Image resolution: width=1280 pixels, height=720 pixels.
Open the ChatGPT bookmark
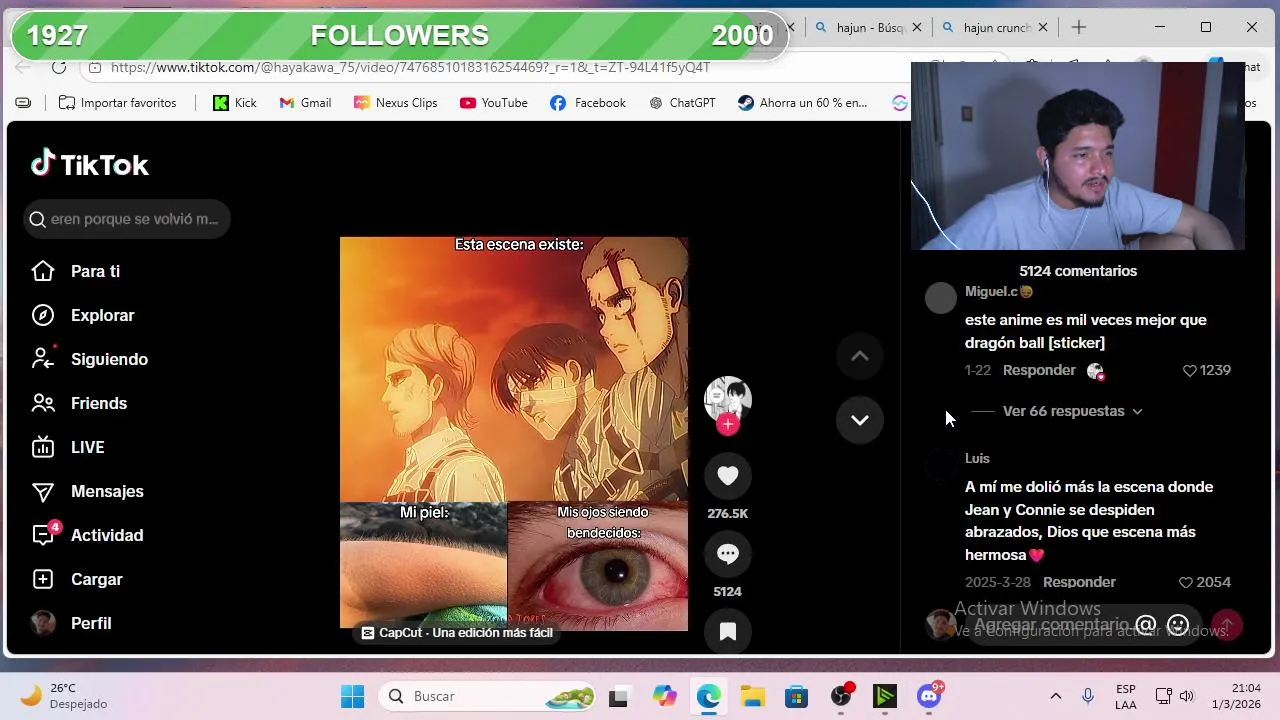point(682,103)
